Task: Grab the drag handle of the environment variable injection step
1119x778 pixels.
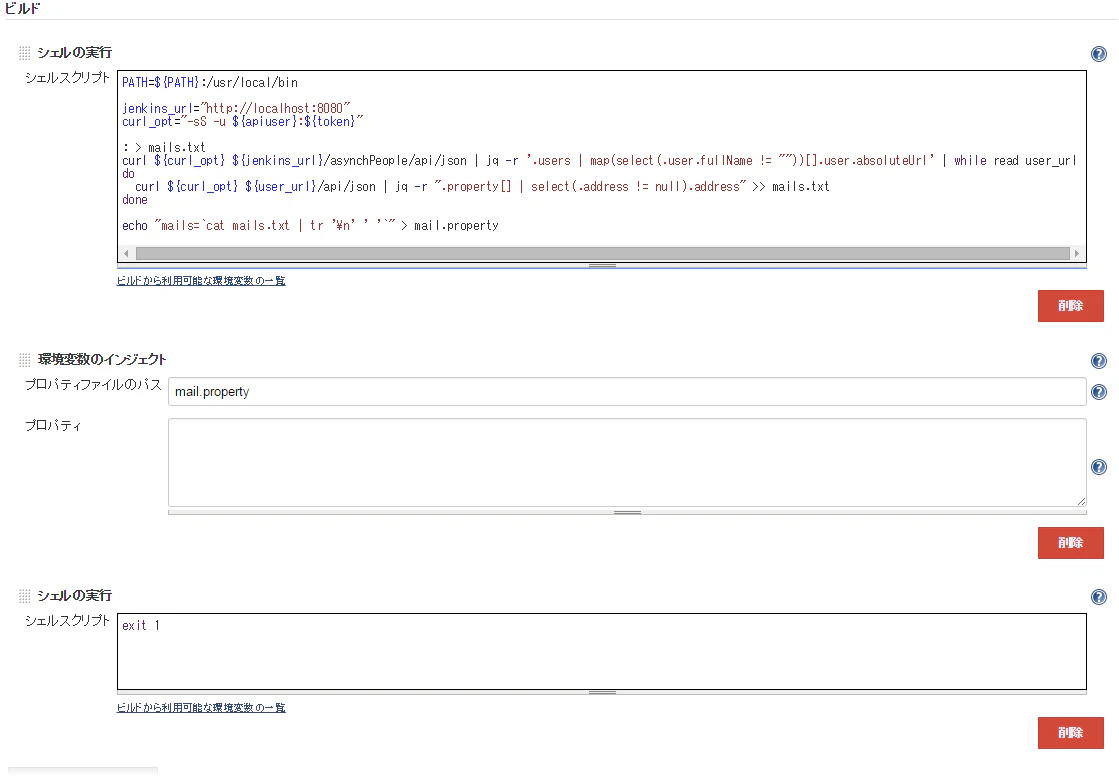Action: point(24,360)
